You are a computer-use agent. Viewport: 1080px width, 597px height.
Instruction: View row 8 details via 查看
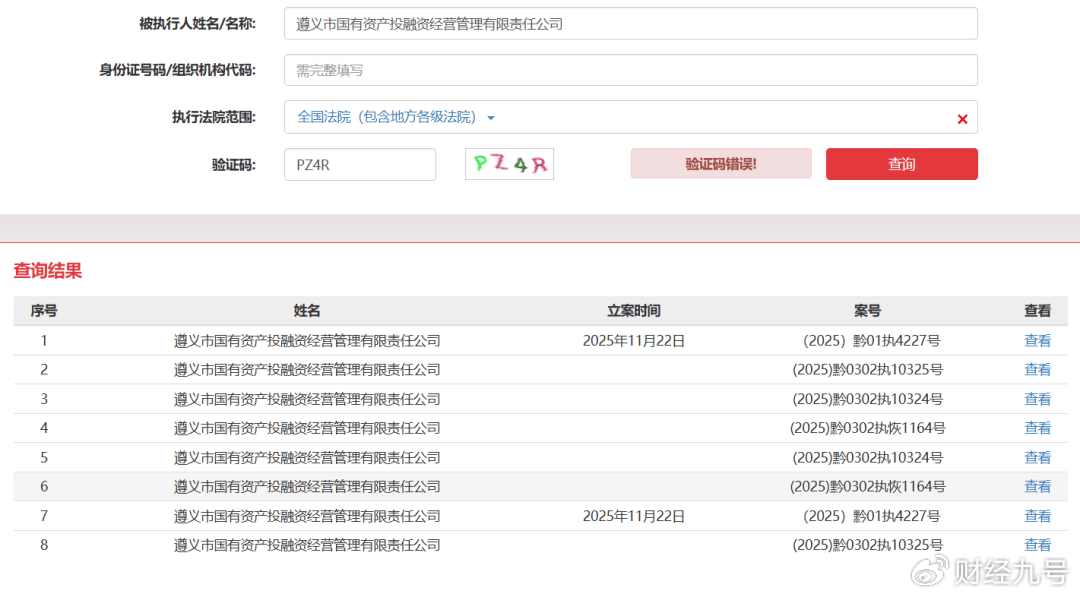[x=1037, y=545]
